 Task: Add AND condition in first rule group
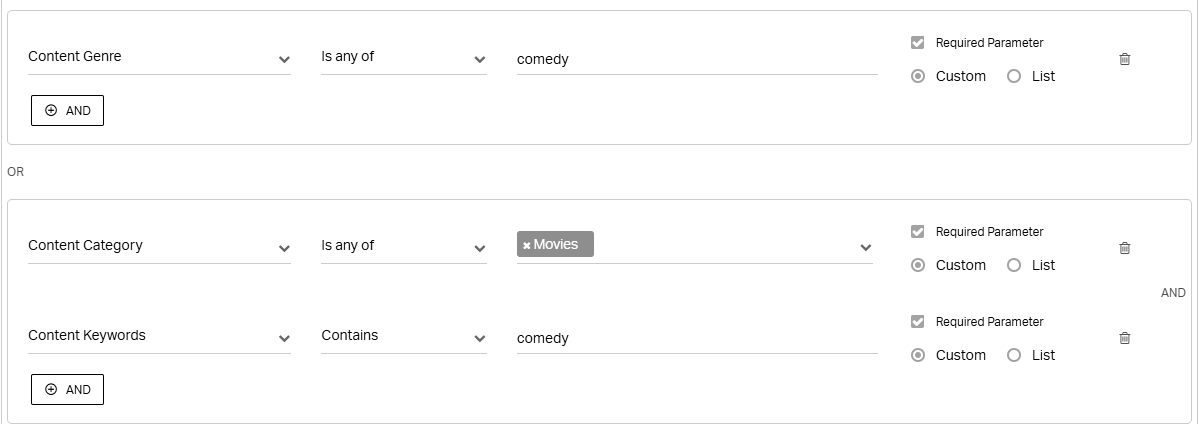(x=67, y=110)
